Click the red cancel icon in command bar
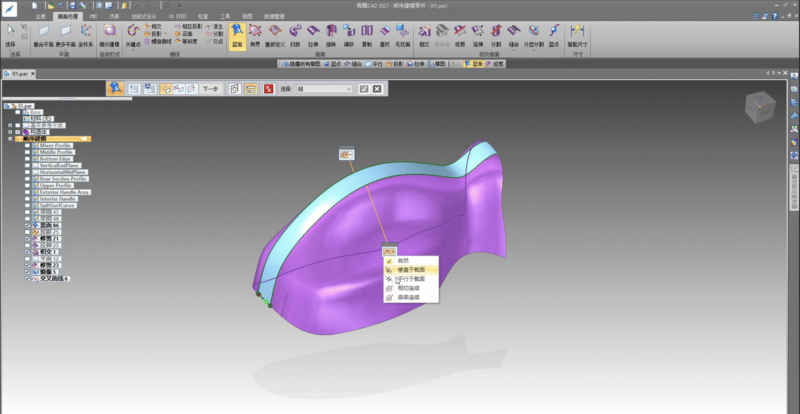Screen dimensions: 800x414 click(268, 89)
